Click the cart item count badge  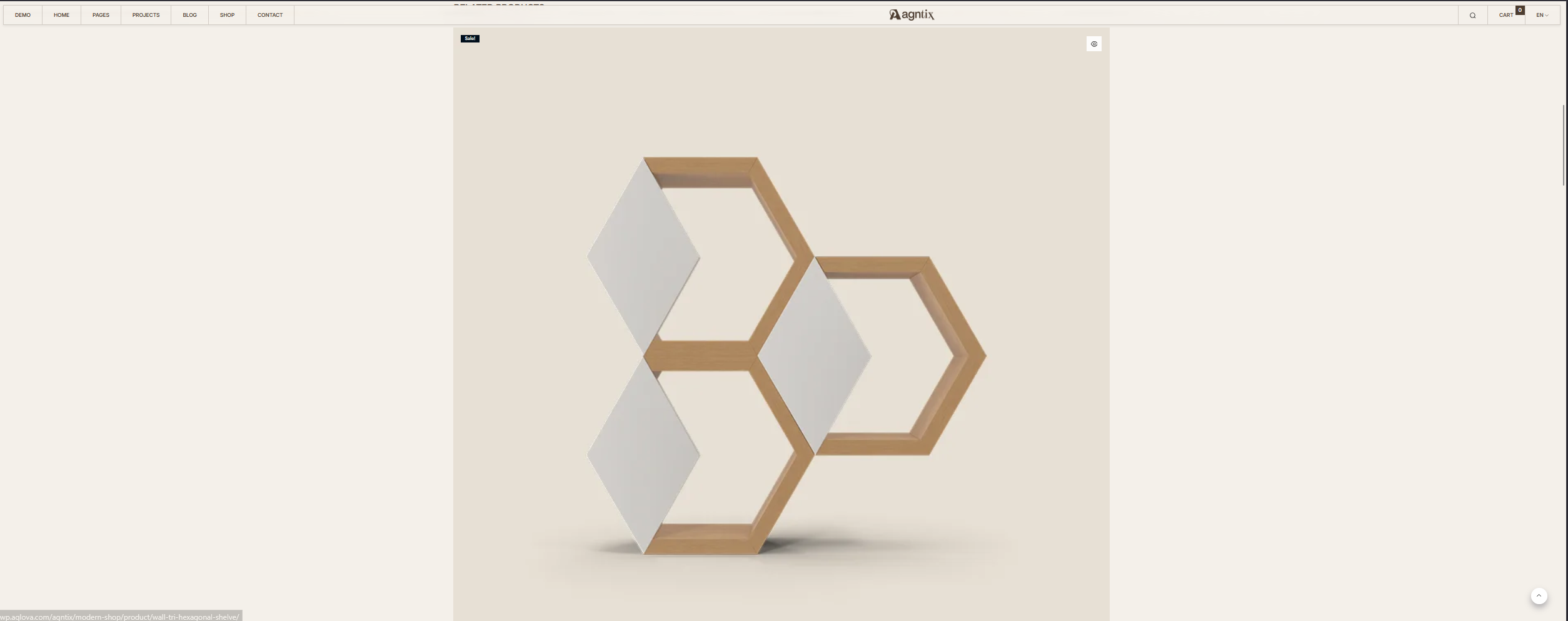[1520, 10]
